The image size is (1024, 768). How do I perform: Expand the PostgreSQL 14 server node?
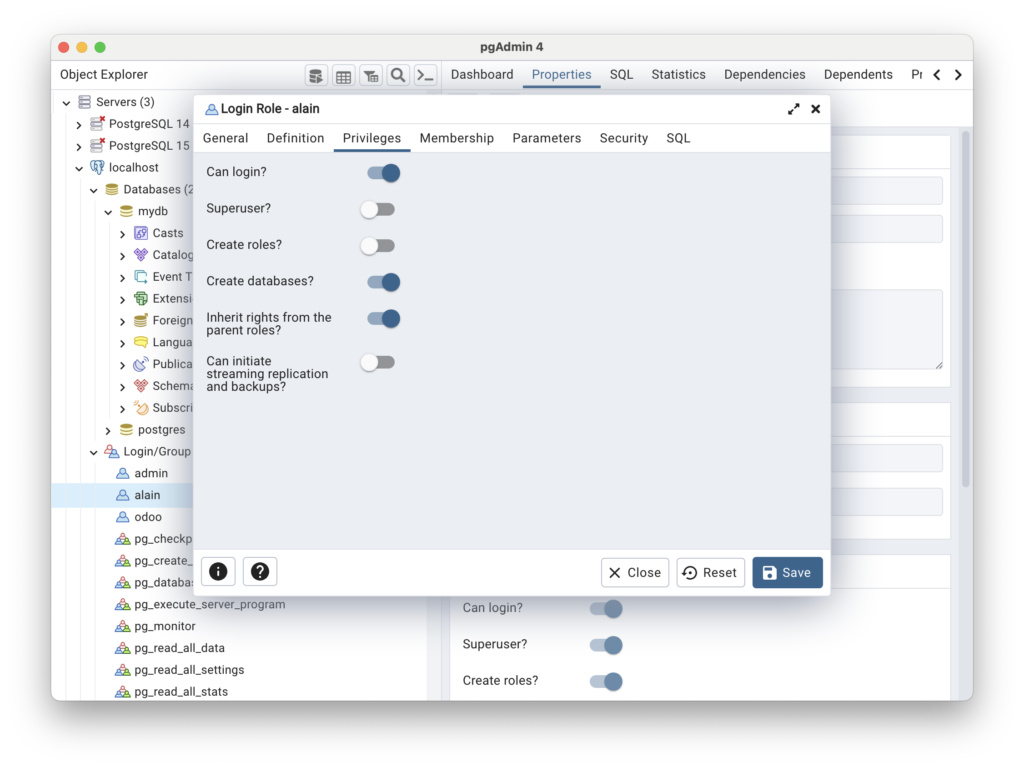[79, 124]
